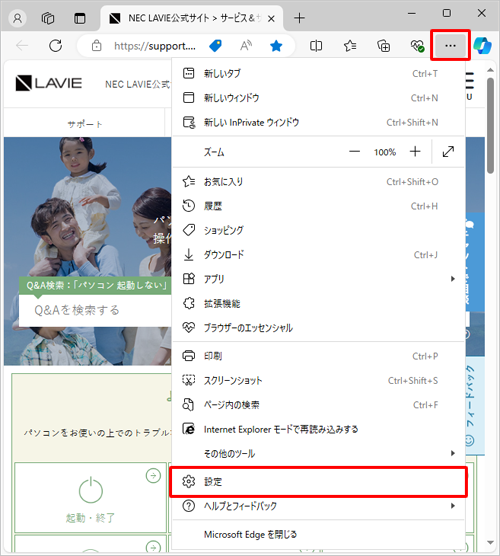The height and width of the screenshot is (556, 500).
Task: Increase zoom with the plus button
Action: (415, 152)
